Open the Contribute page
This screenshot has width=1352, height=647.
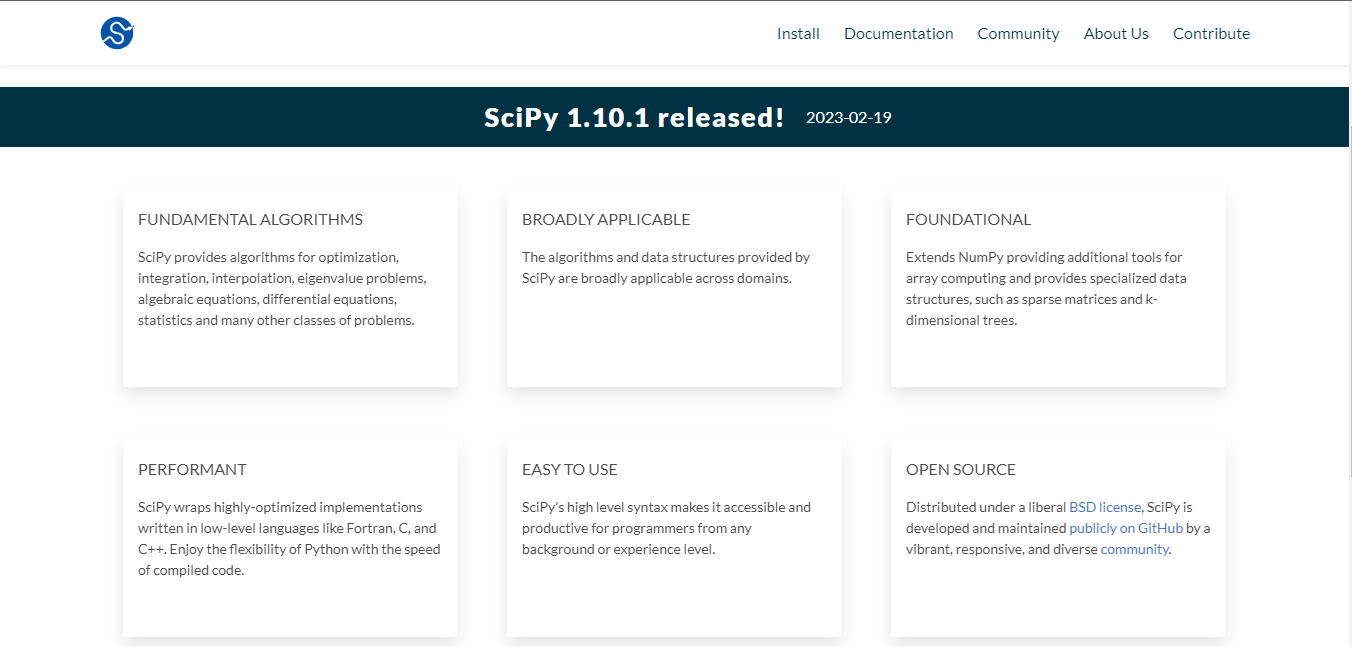(1211, 34)
